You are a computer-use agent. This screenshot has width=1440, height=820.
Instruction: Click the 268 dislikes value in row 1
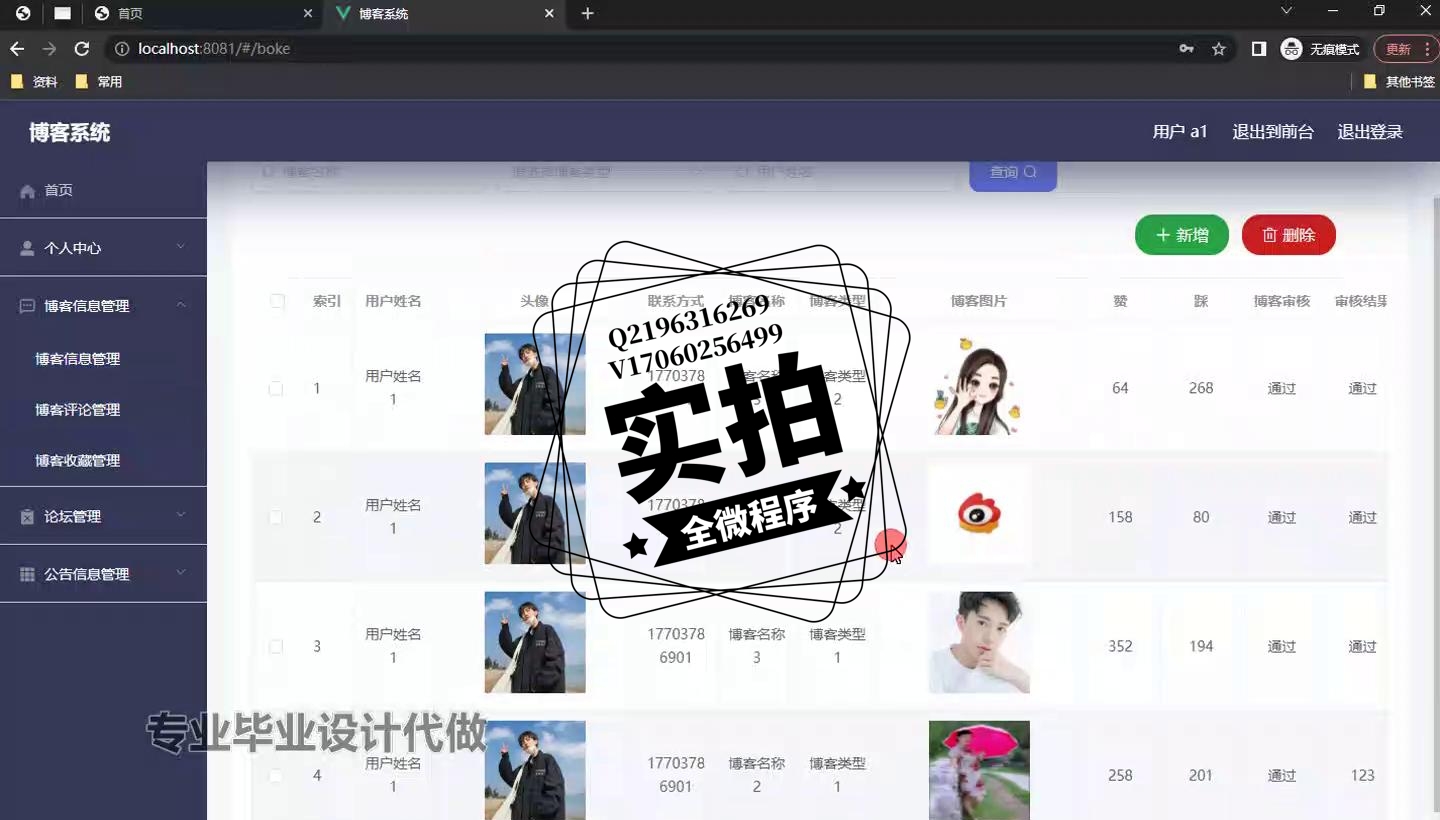[x=1201, y=388]
